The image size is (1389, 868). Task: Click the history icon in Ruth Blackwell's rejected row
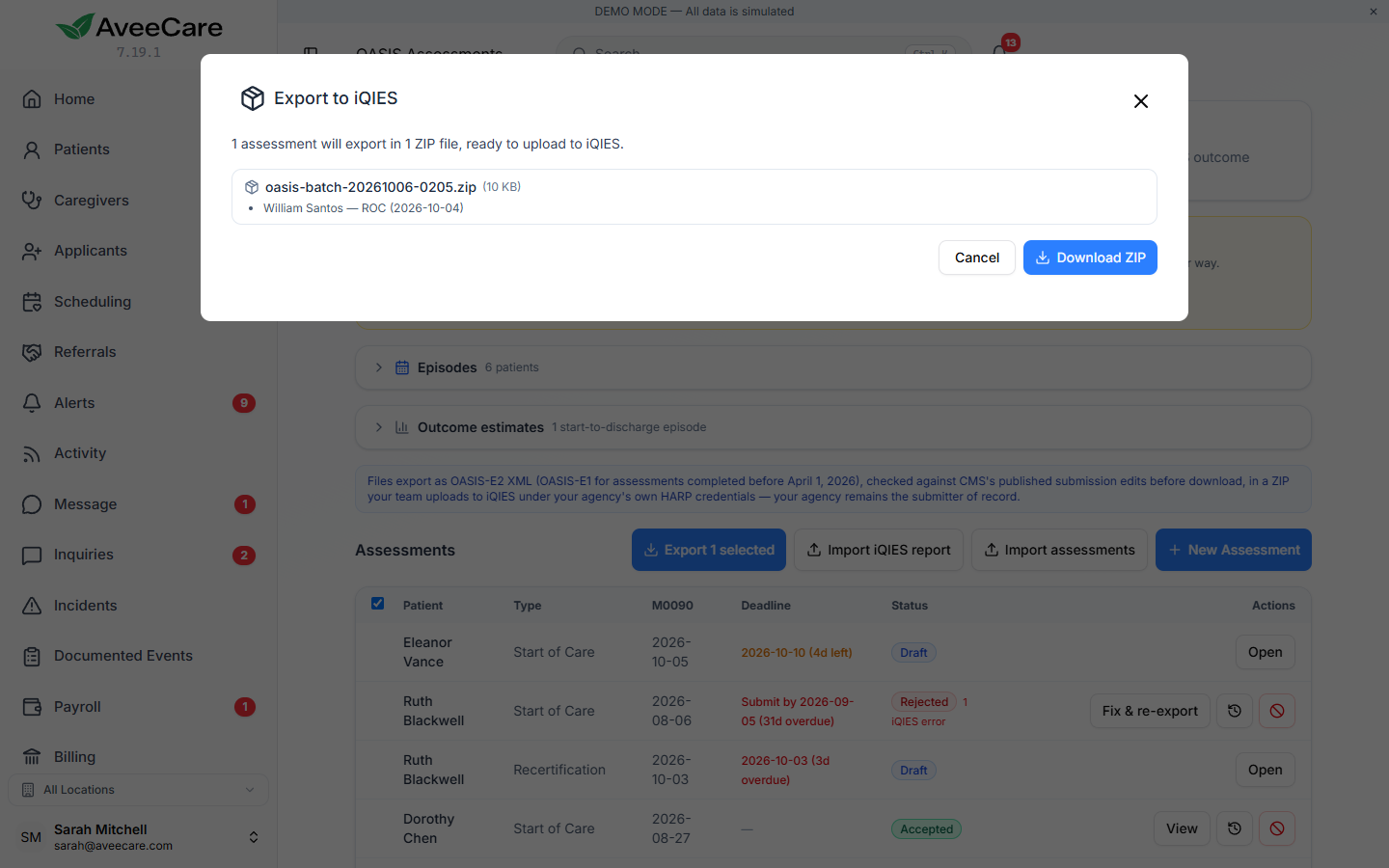click(x=1235, y=711)
